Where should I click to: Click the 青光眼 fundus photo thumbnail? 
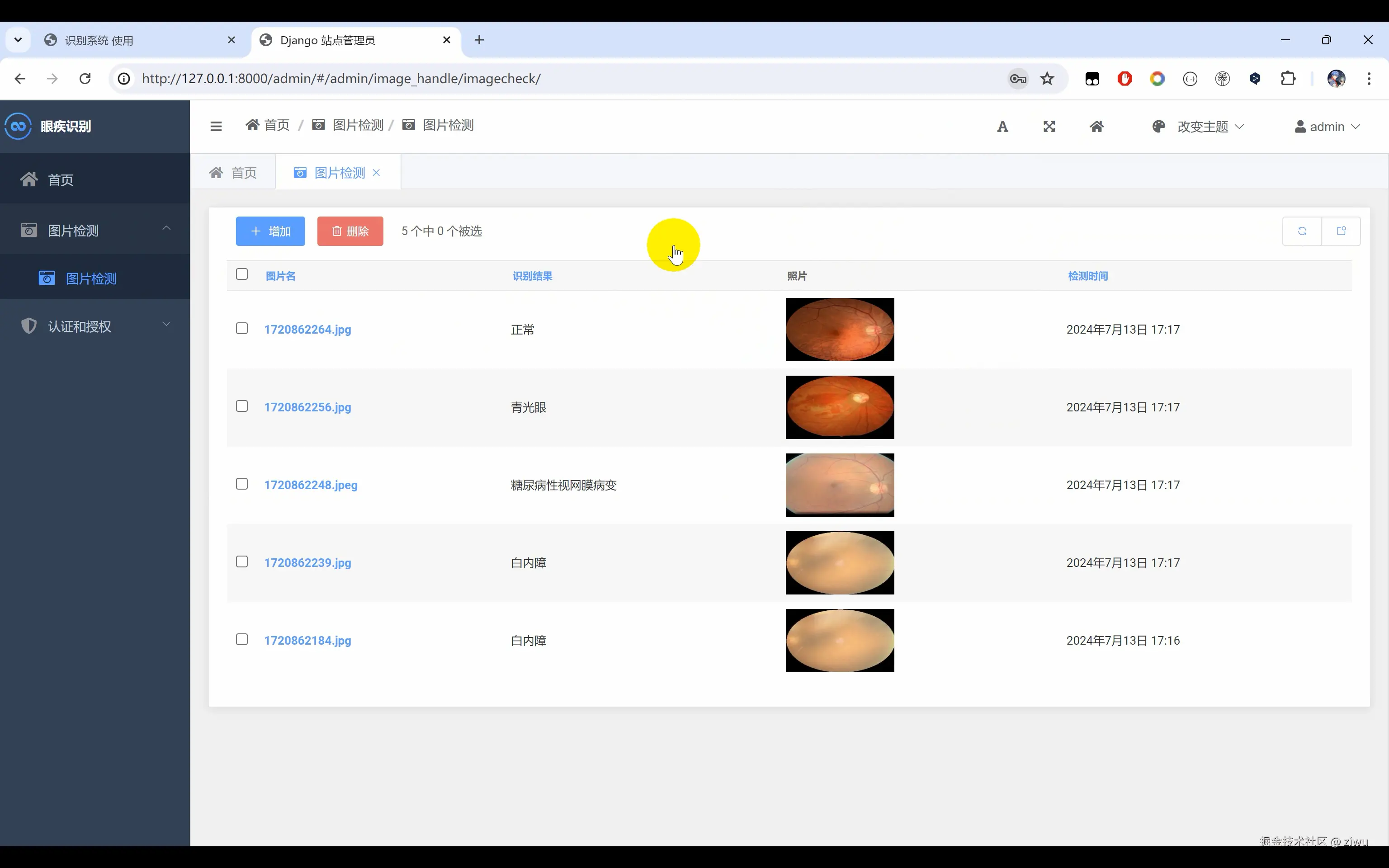[x=840, y=407]
